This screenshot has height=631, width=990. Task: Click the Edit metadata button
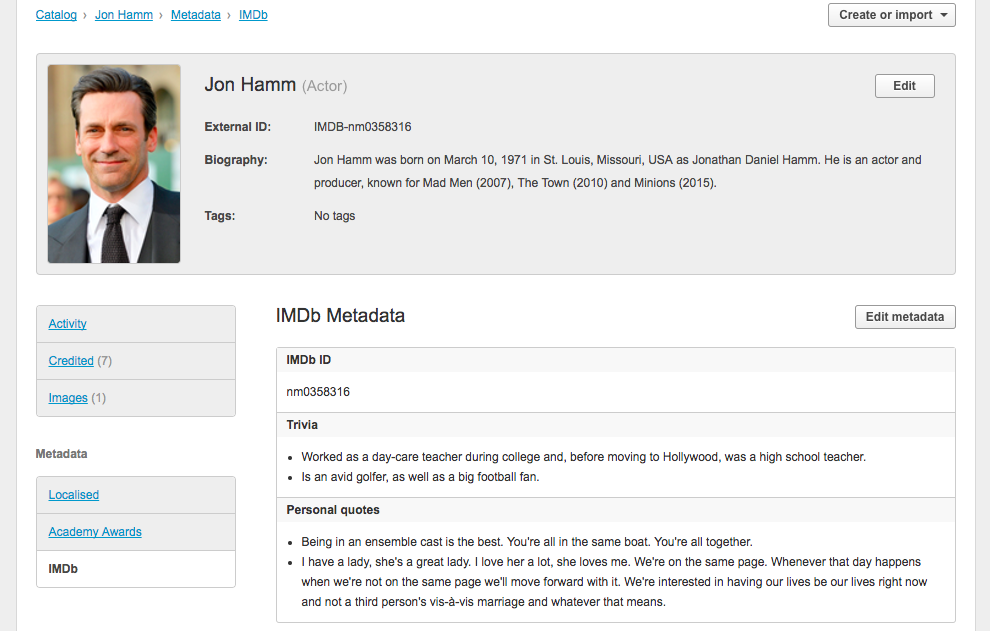tap(905, 317)
